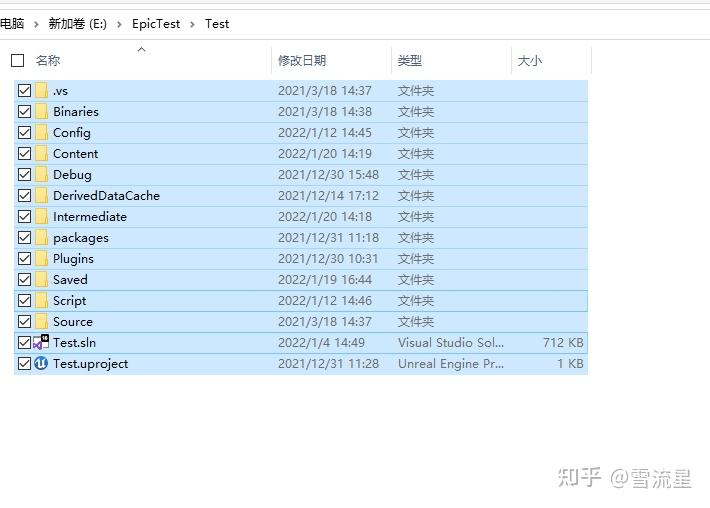The width and height of the screenshot is (710, 508).
Task: Select the Content file name
Action: (75, 153)
